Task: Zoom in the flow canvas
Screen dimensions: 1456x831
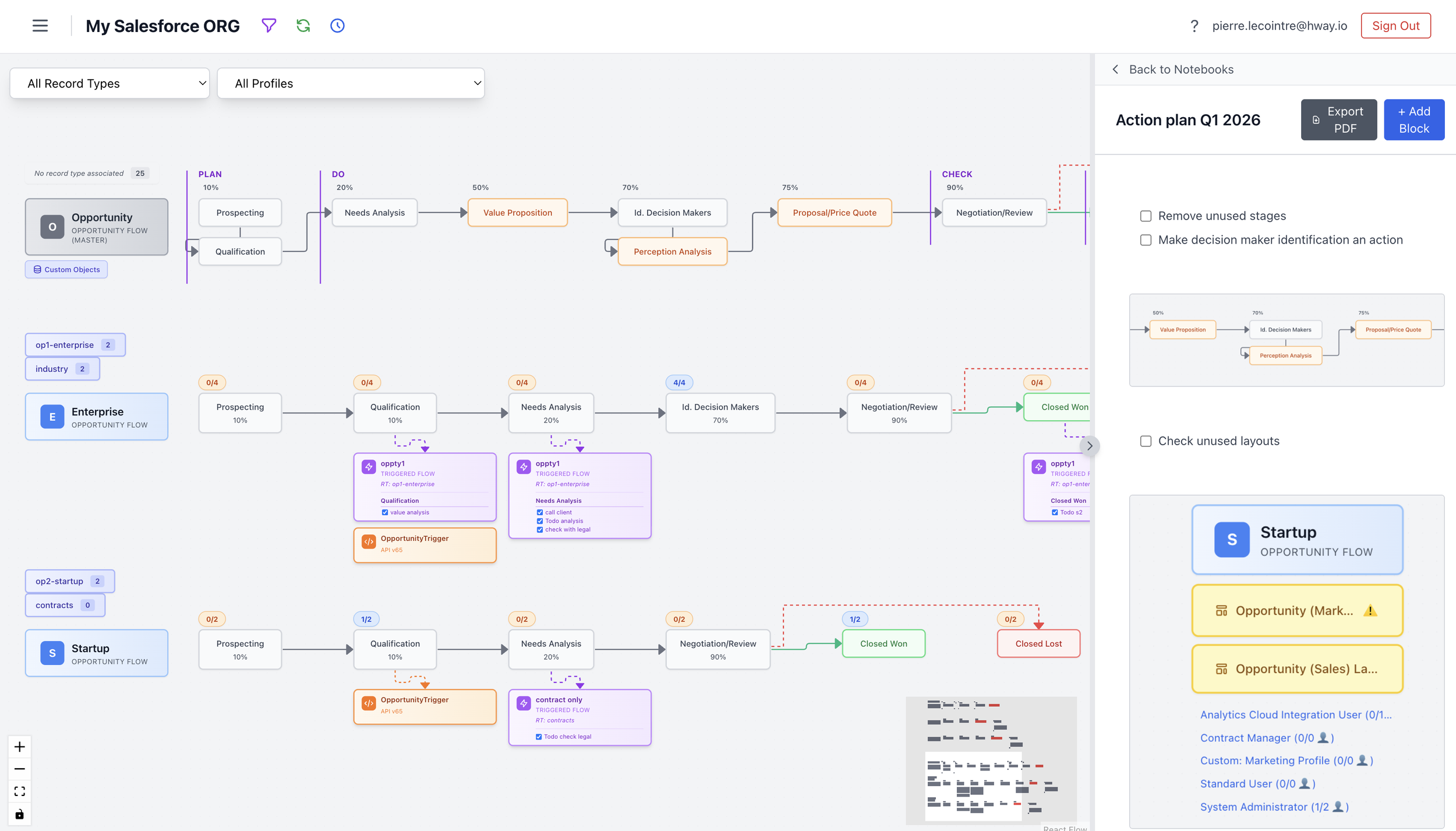Action: pos(20,747)
